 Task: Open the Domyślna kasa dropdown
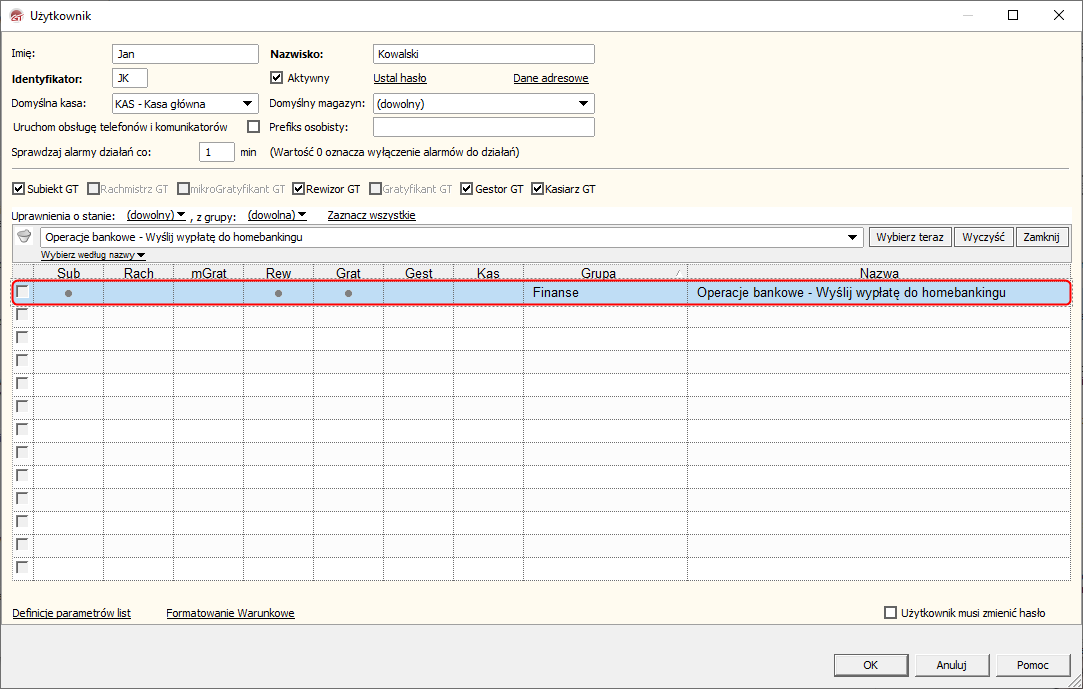(247, 104)
